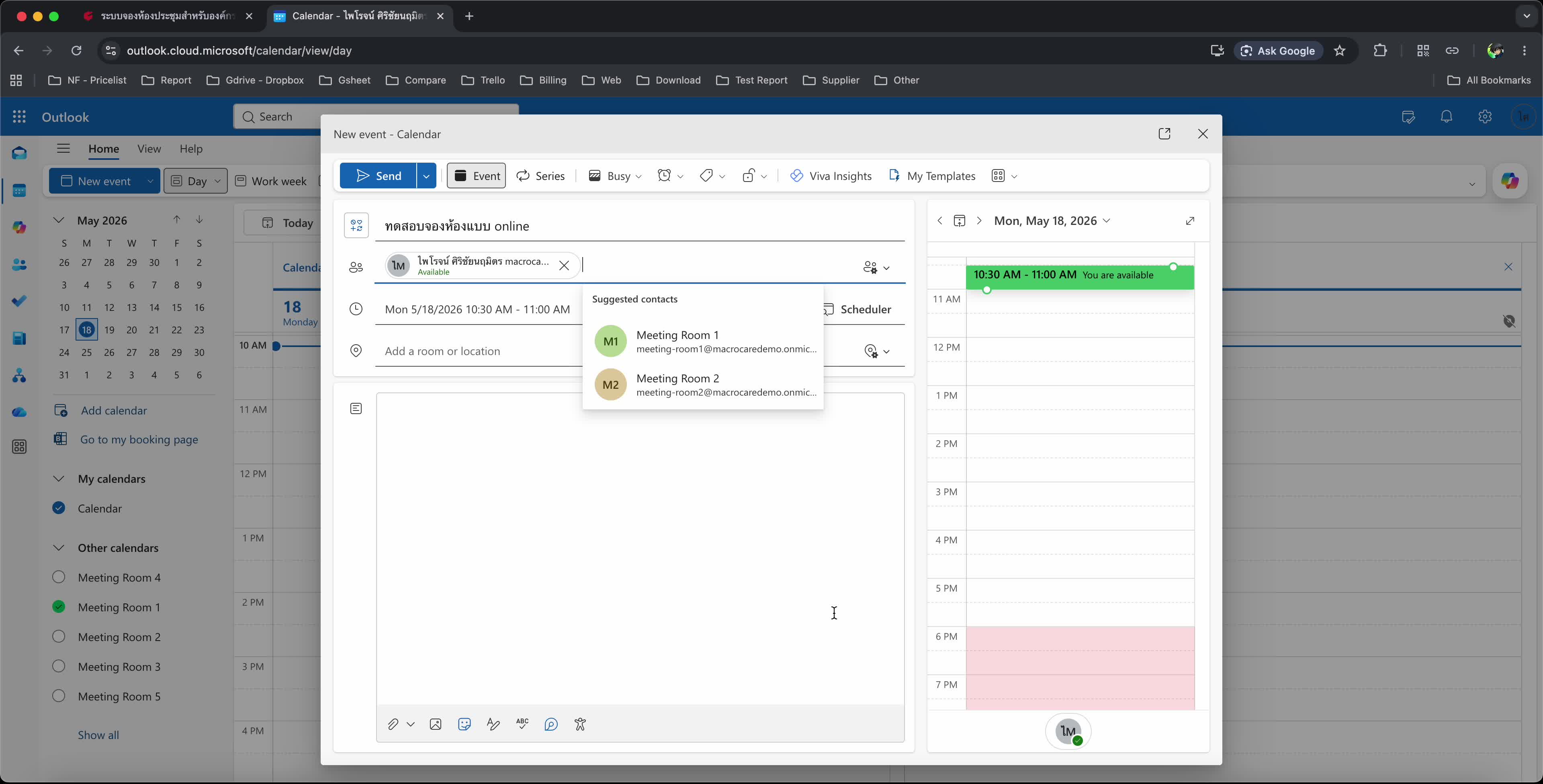Toggle Series recurrence option
Viewport: 1543px width, 784px height.
point(540,176)
